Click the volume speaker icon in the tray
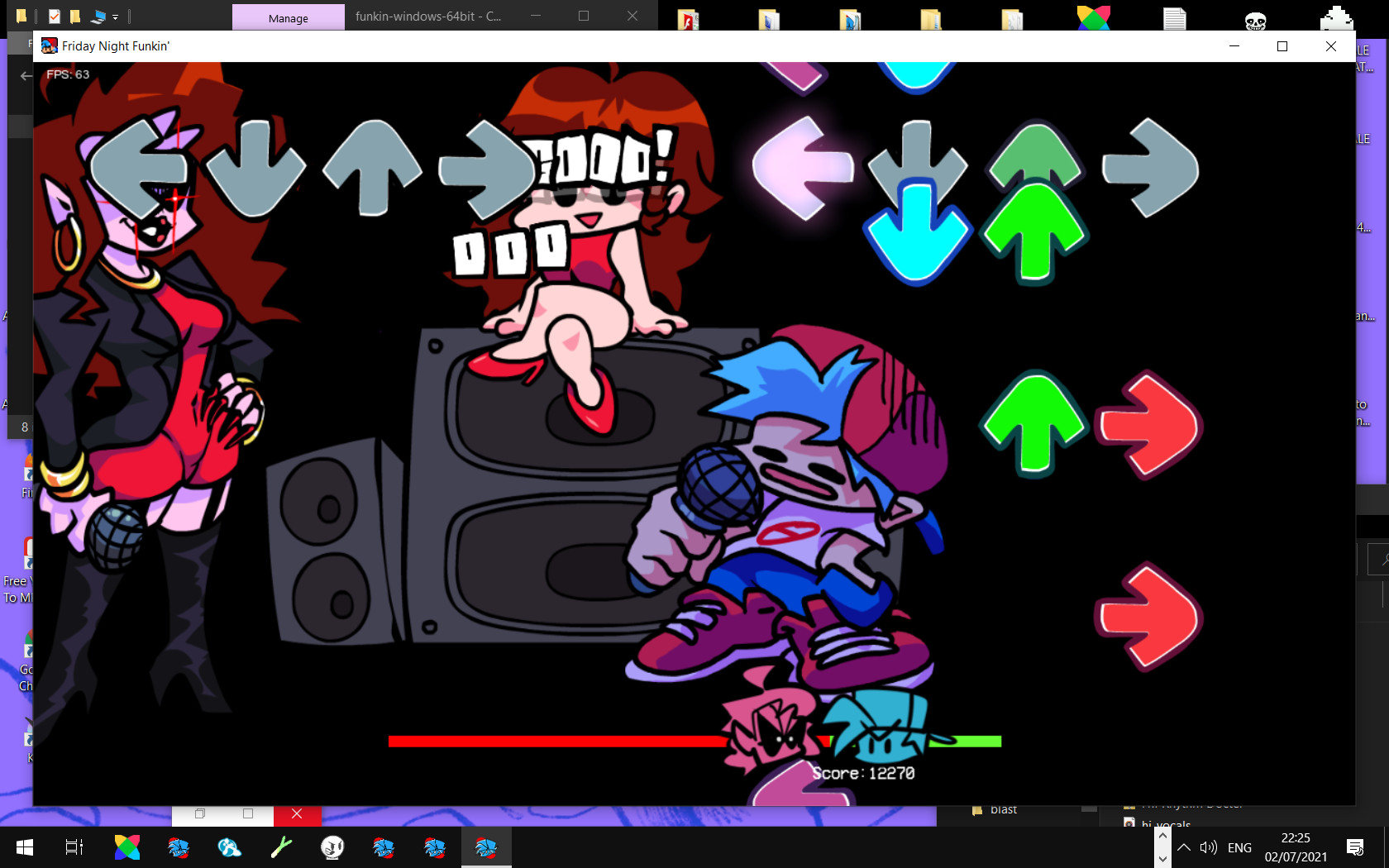This screenshot has height=868, width=1389. click(1209, 847)
